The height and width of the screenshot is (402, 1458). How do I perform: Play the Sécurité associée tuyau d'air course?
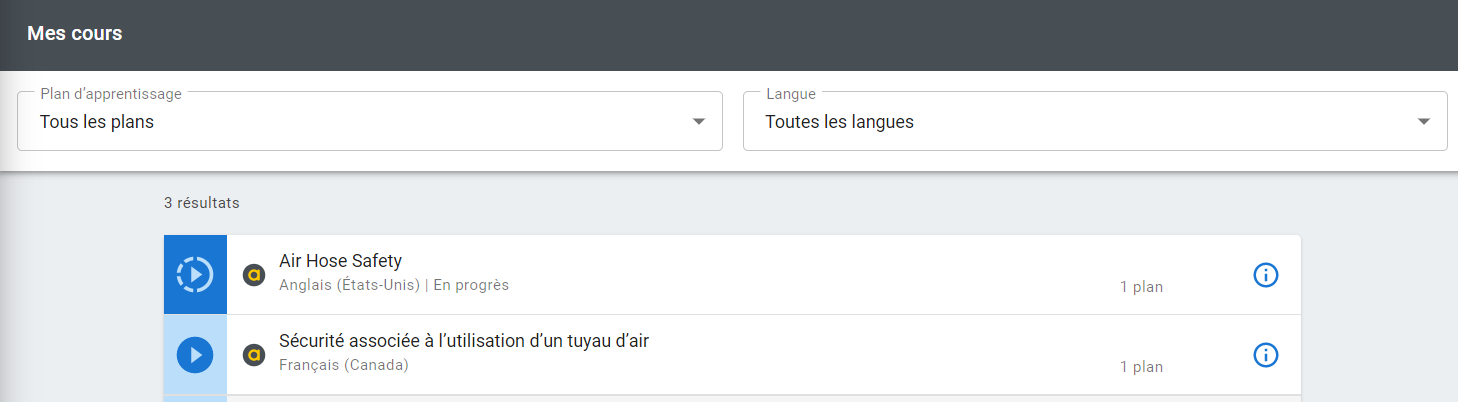tap(195, 355)
